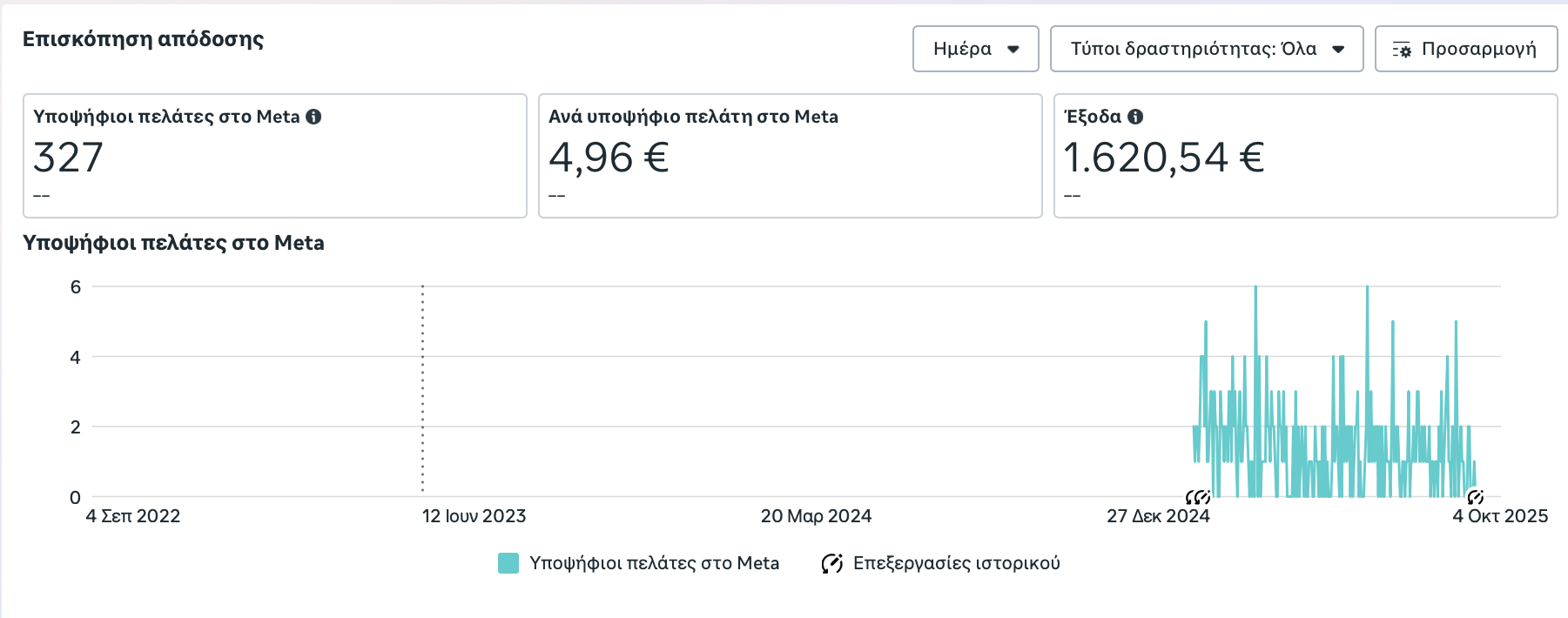Click the teal legend color swatch

tap(508, 563)
